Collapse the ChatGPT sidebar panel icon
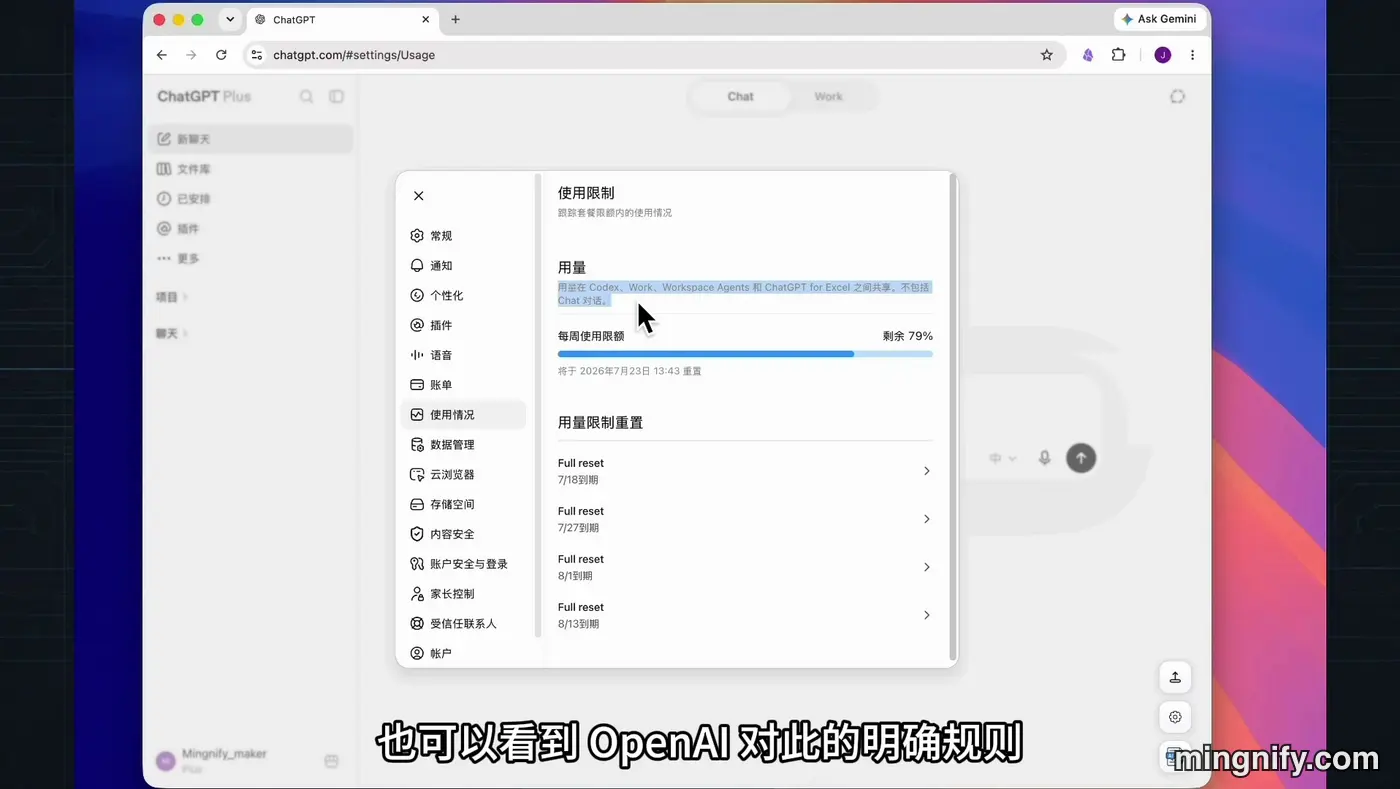This screenshot has height=789, width=1400. (337, 97)
